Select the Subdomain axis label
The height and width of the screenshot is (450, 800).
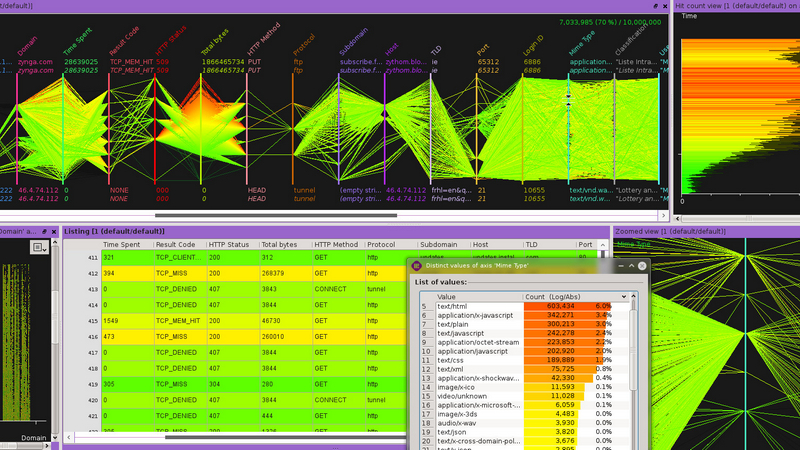pos(354,42)
